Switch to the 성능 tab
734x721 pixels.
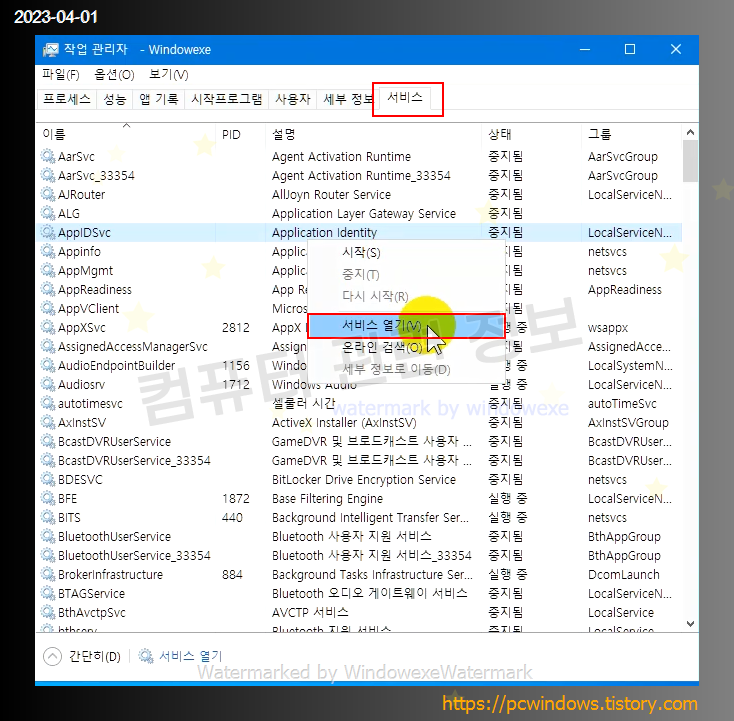pos(115,99)
